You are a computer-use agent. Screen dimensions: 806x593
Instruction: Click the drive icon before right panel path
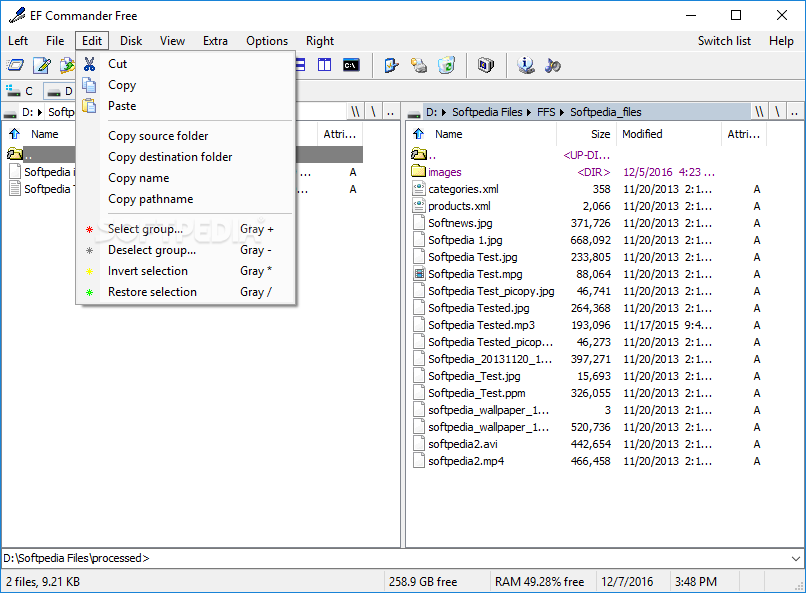(414, 113)
